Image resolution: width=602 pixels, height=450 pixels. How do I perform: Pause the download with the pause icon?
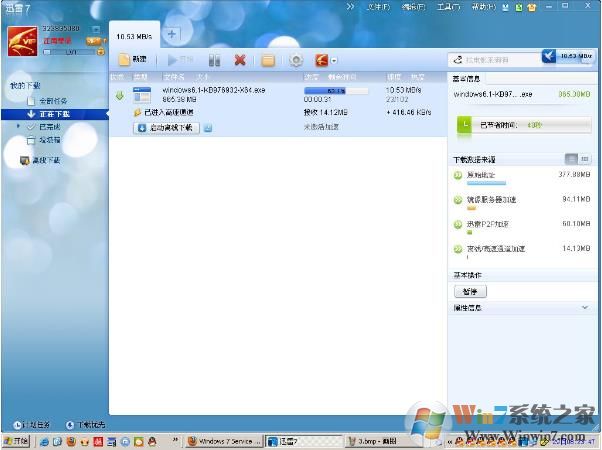coord(214,61)
